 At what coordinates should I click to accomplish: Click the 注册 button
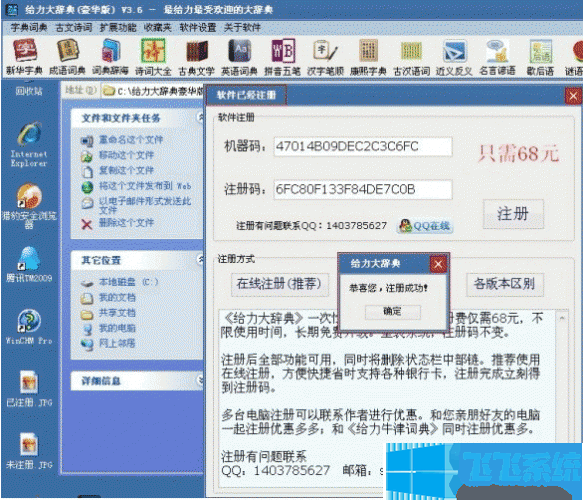click(513, 214)
